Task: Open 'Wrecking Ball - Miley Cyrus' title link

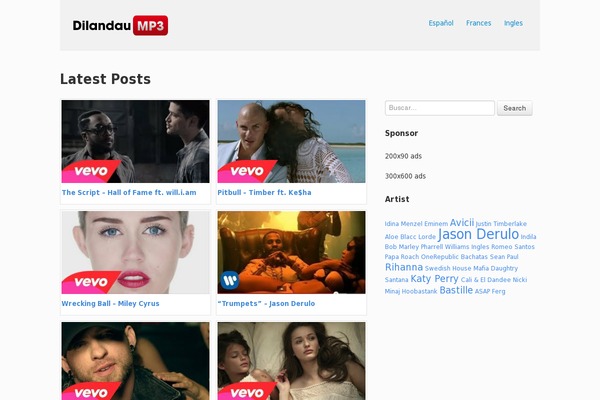Action: pyautogui.click(x=111, y=304)
